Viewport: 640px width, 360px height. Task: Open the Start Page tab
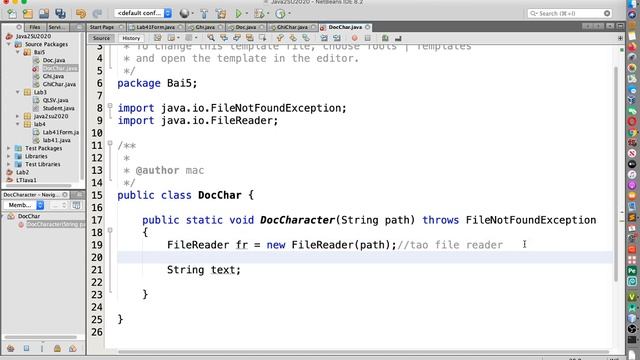coord(102,27)
